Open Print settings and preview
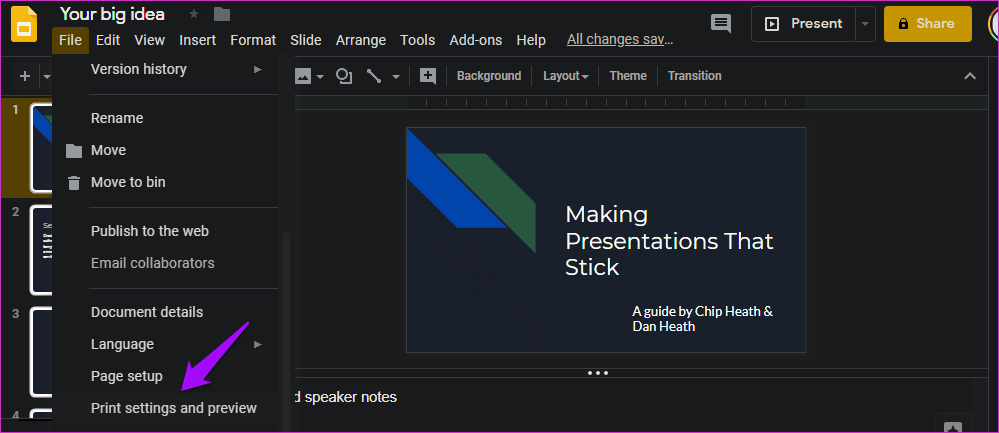Screen dimensions: 999x433 click(x=166, y=408)
